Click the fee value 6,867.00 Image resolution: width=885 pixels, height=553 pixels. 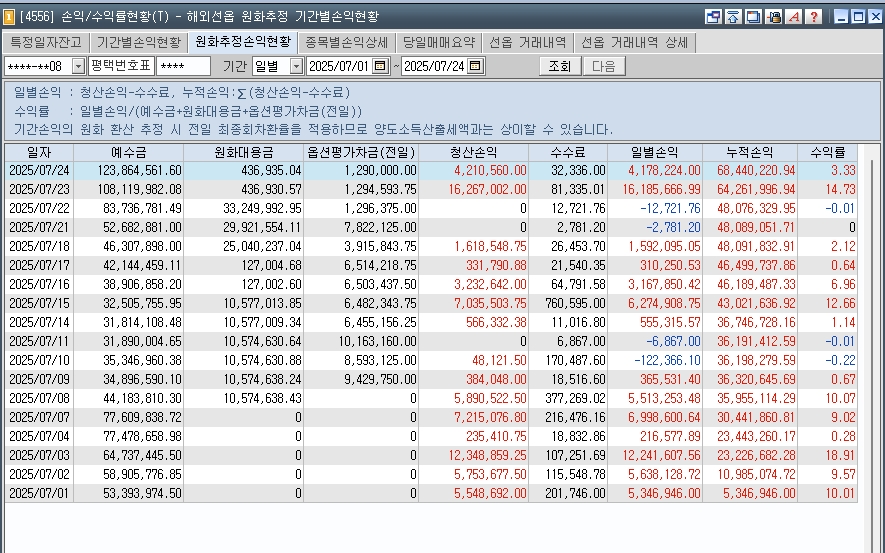581,342
